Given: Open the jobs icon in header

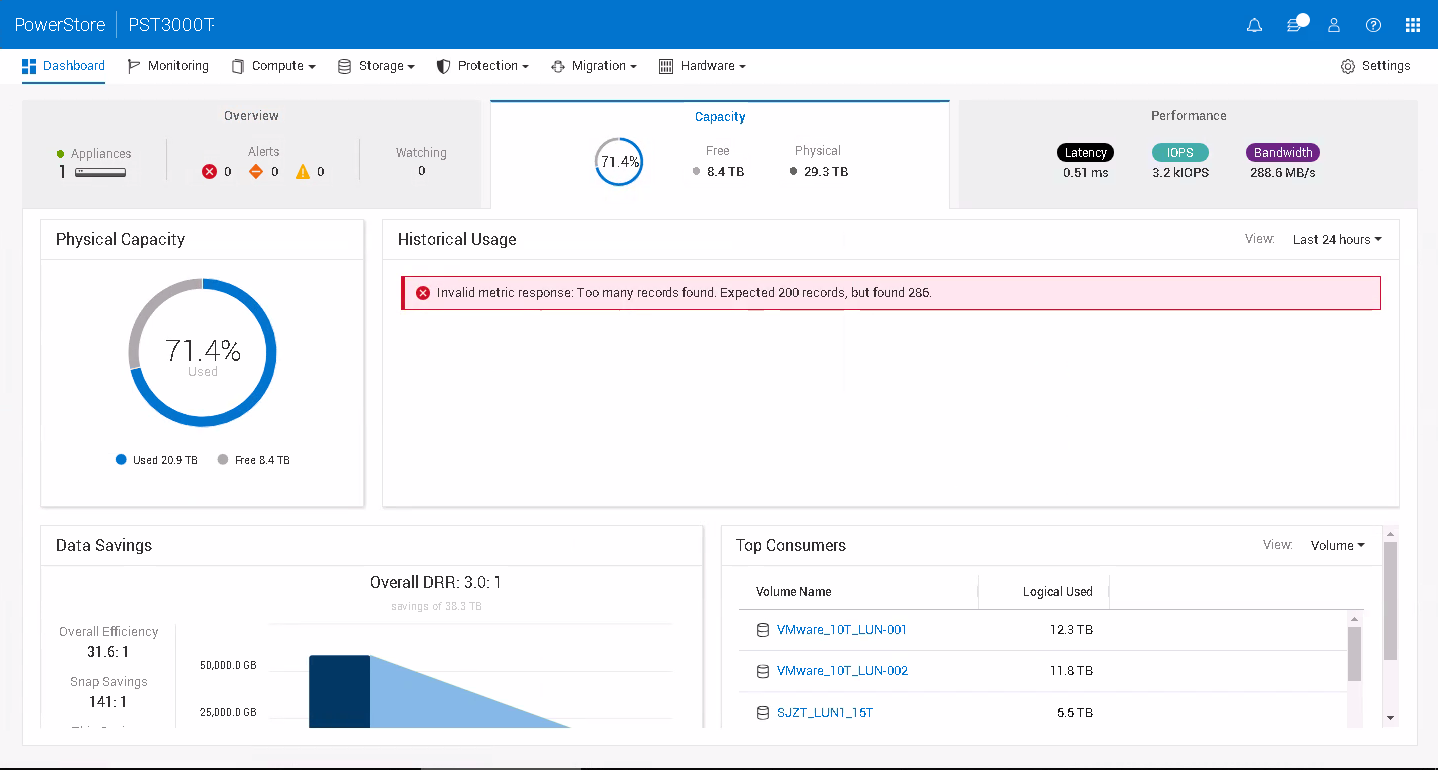Looking at the screenshot, I should point(1296,25).
